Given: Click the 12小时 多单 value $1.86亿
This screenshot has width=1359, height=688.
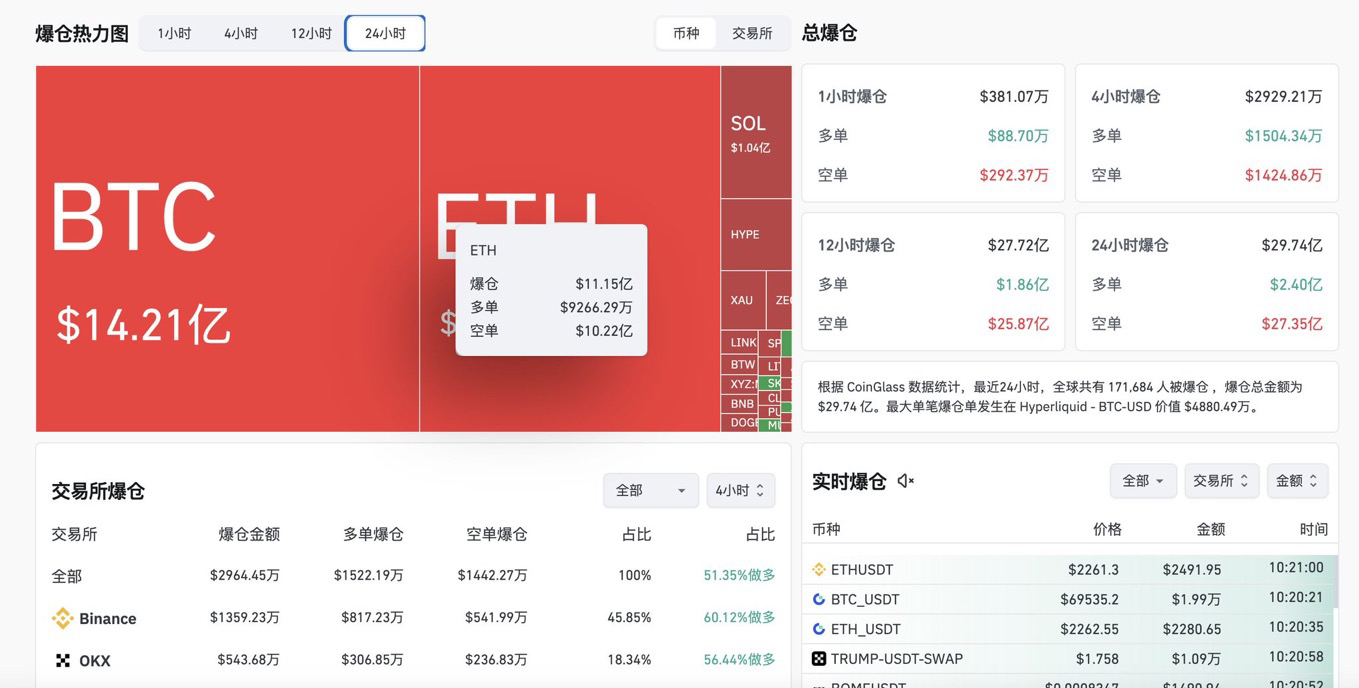Looking at the screenshot, I should [x=1022, y=285].
